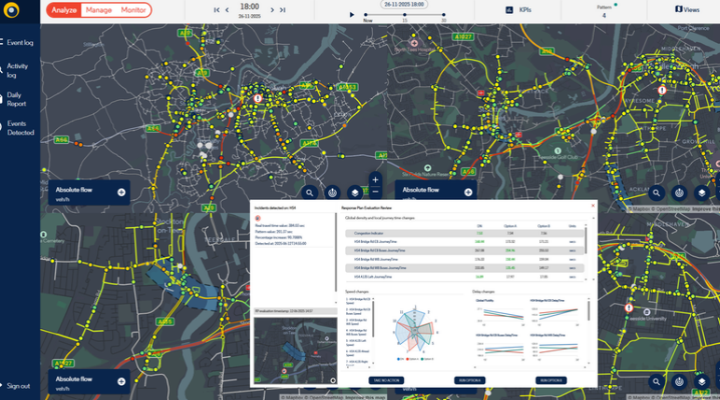
Task: Search in the top-right map
Action: coord(656,193)
